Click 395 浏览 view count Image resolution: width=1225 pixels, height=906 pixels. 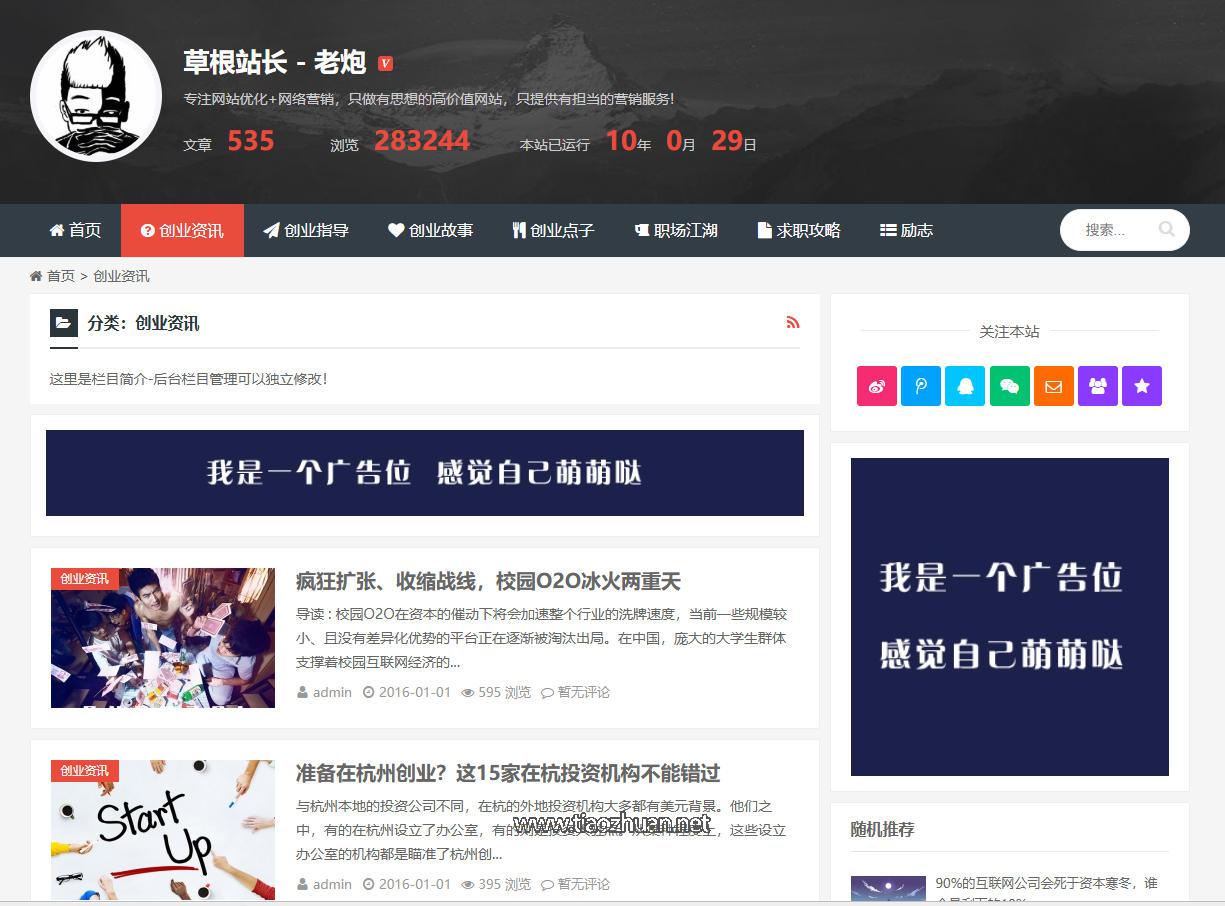[x=496, y=884]
